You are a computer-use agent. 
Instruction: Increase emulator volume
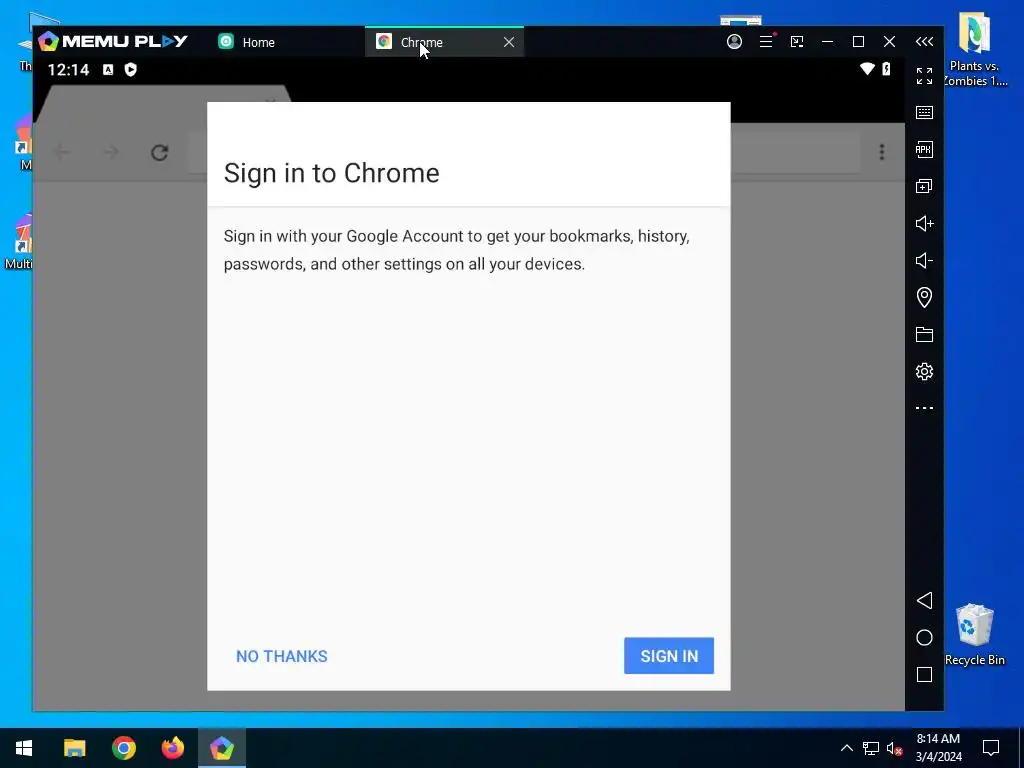click(x=924, y=223)
